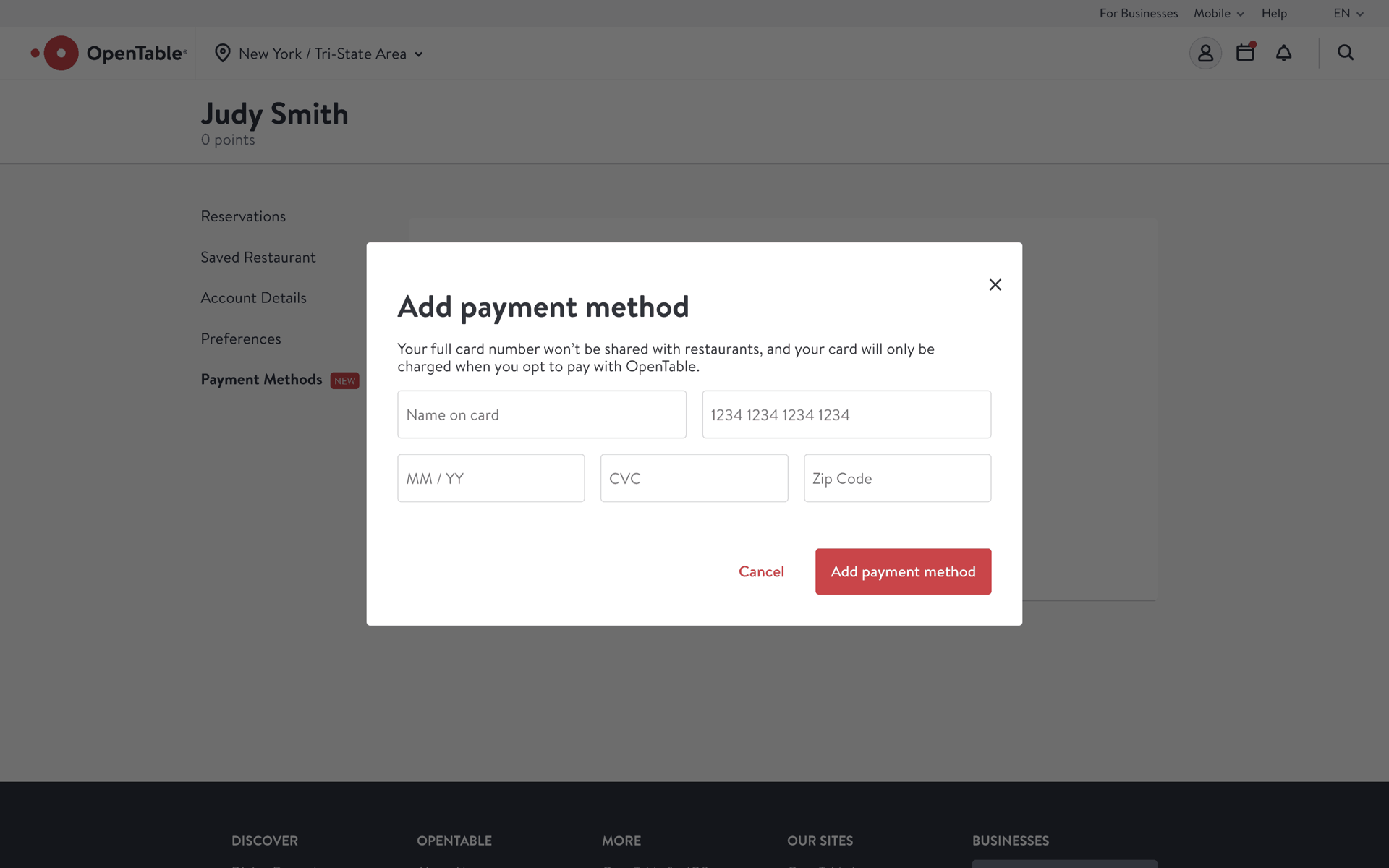This screenshot has width=1389, height=868.
Task: Select Payment Methods in sidebar
Action: (261, 380)
